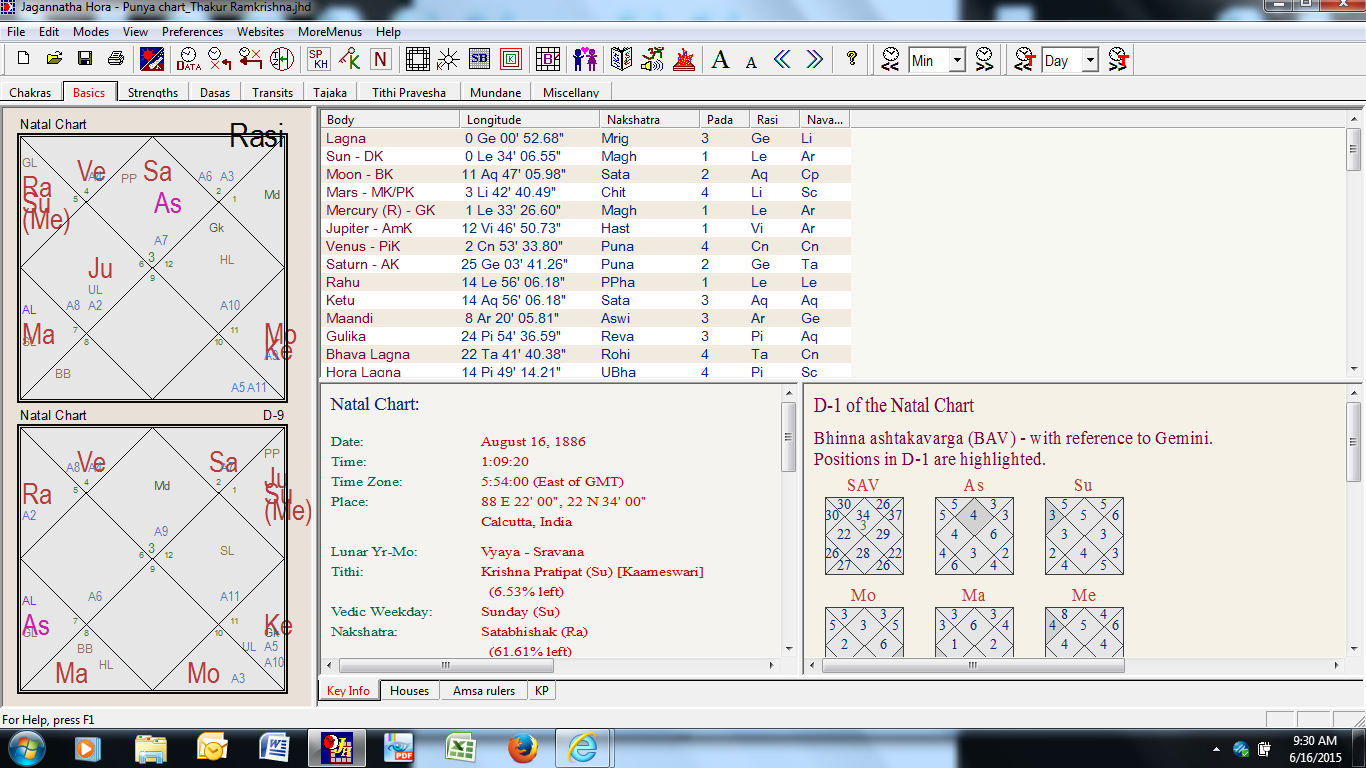Screen dimensions: 1366x768
Task: Switch to the Dasas tab
Action: click(216, 92)
